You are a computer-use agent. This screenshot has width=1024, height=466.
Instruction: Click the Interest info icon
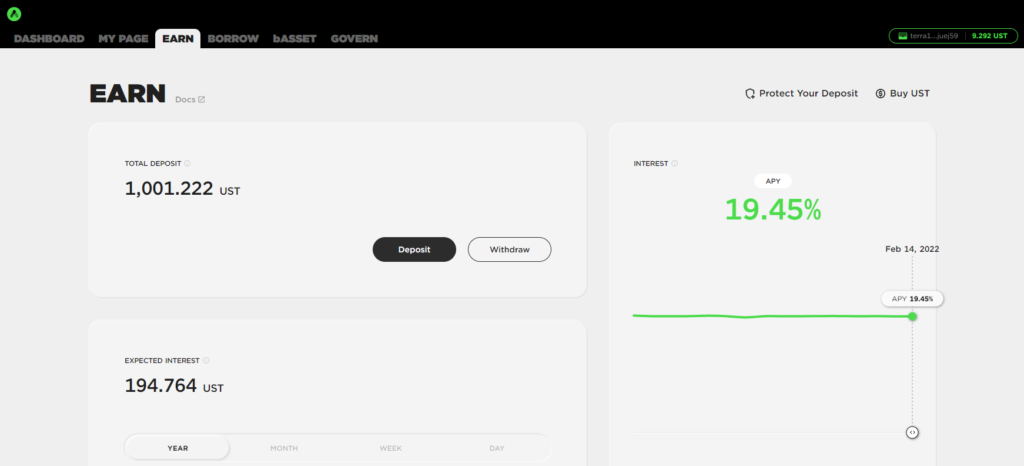(x=674, y=163)
